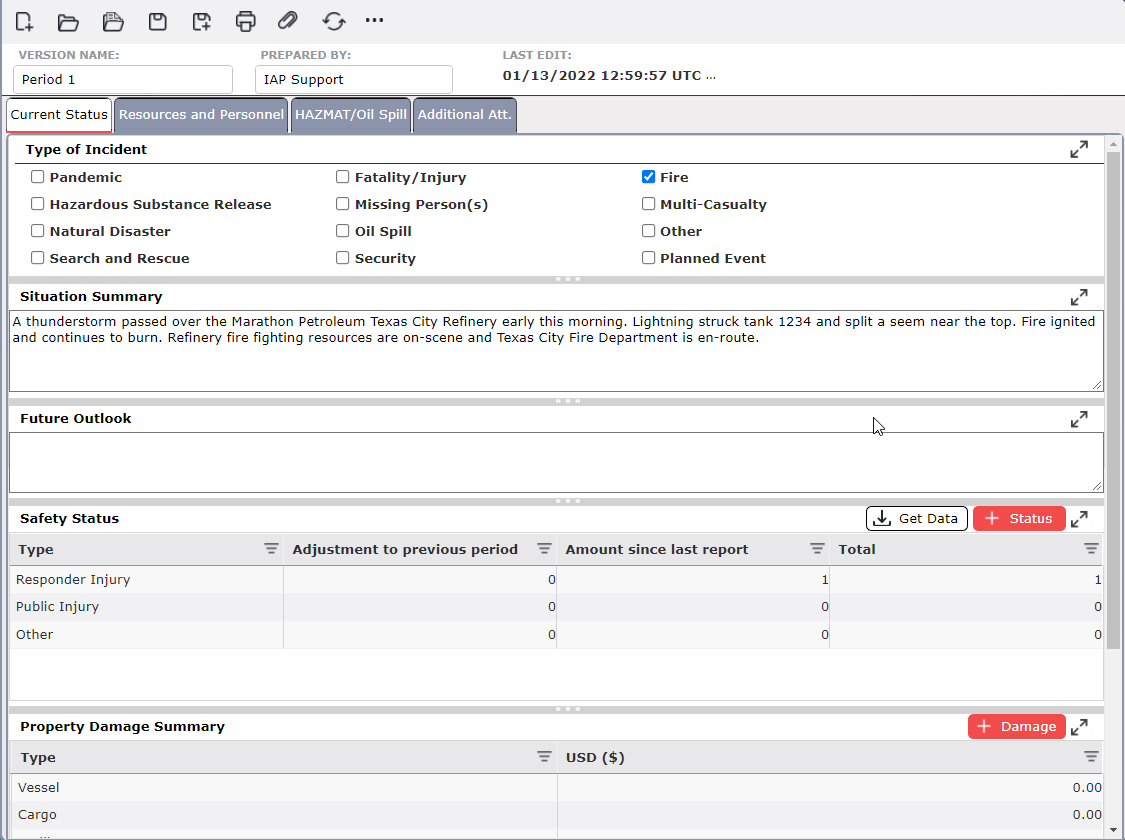Check the Oil Spill incident type
The image size is (1125, 840).
(342, 230)
